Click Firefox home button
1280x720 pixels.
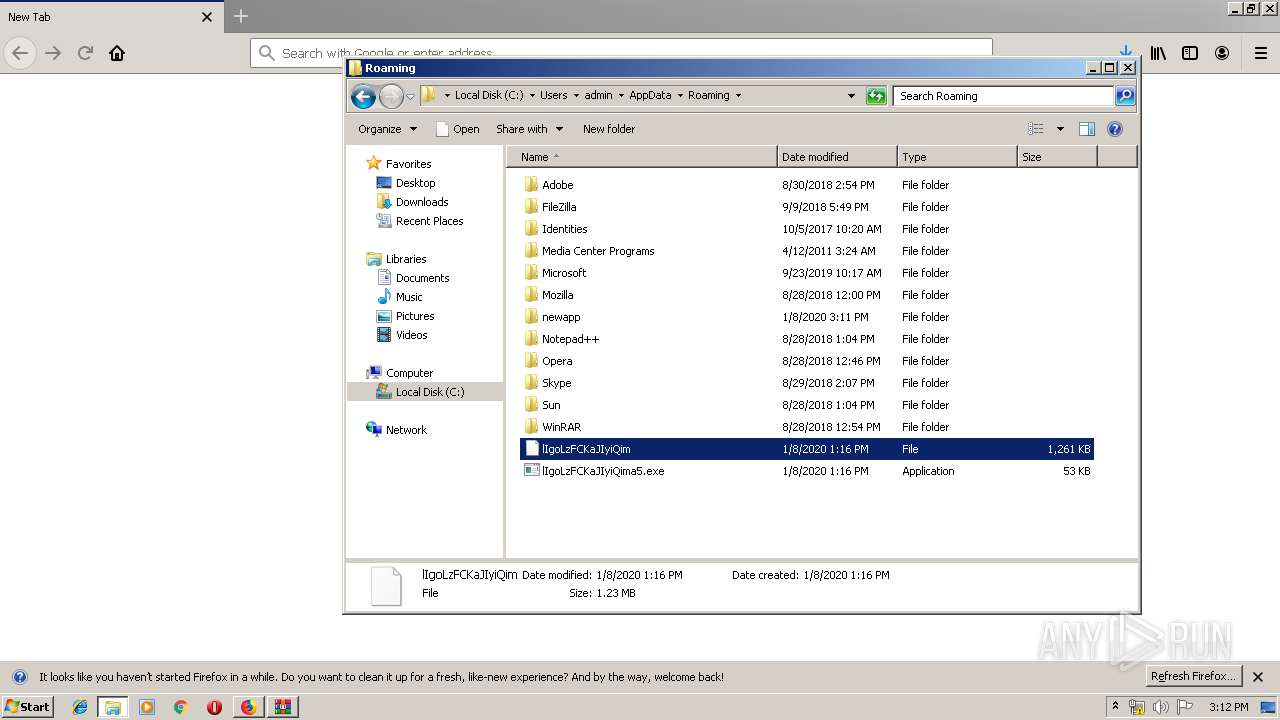117,53
